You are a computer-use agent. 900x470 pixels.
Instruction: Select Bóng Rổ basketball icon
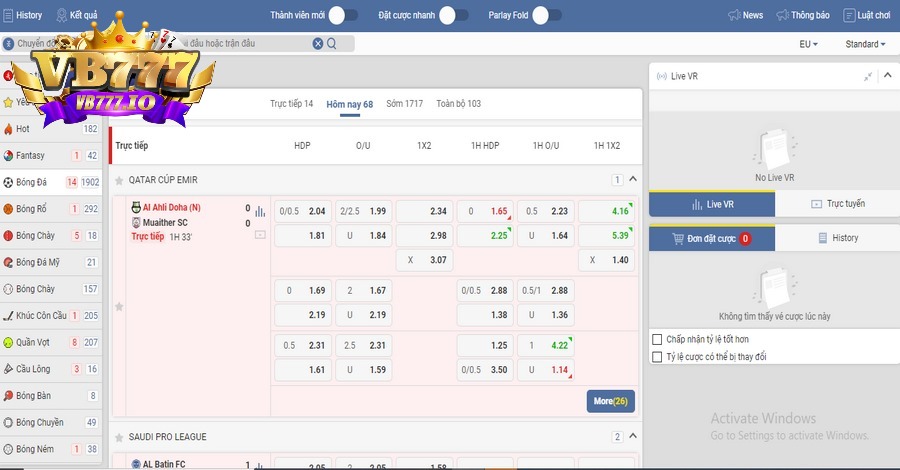click(8, 209)
